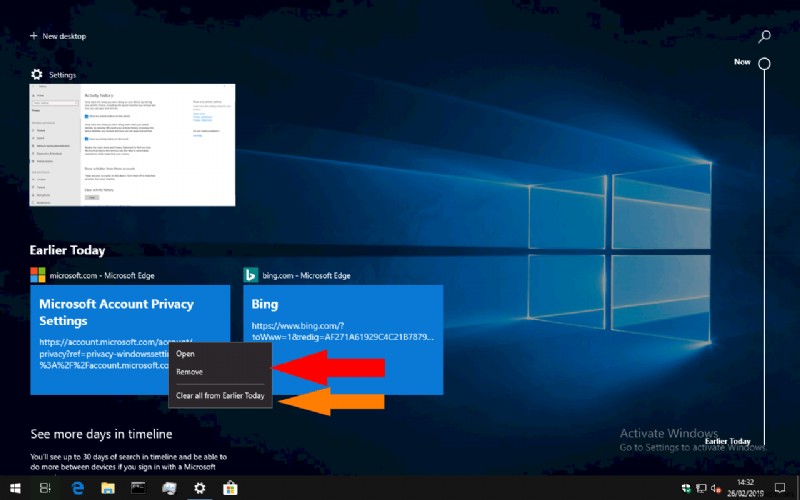The width and height of the screenshot is (800, 500).
Task: Click the microsoft.com - Microsoft Edge label
Action: [x=102, y=276]
